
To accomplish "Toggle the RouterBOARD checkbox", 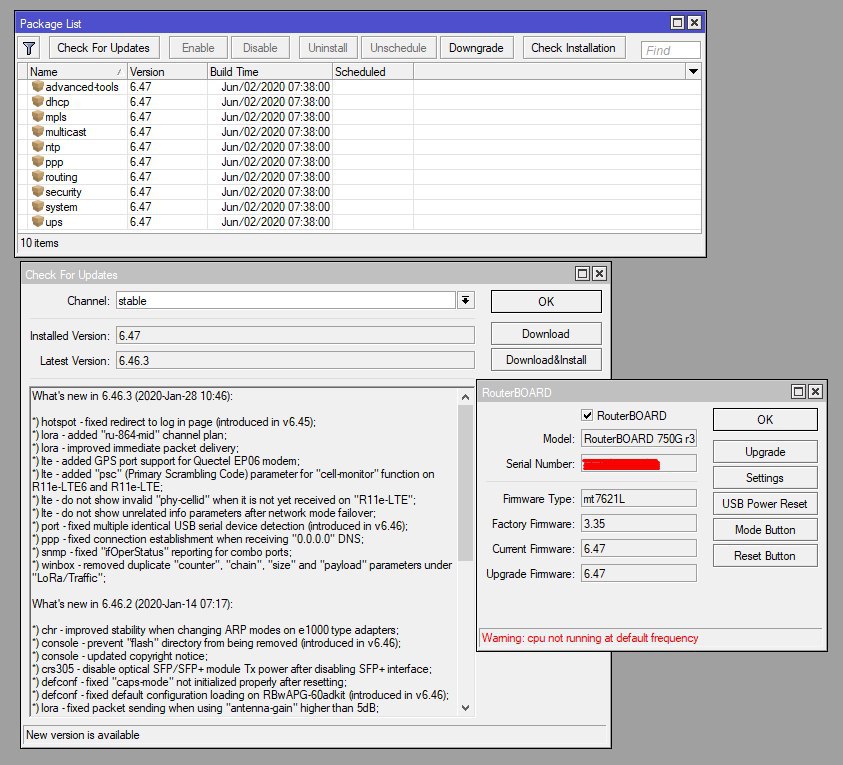I will 587,416.
